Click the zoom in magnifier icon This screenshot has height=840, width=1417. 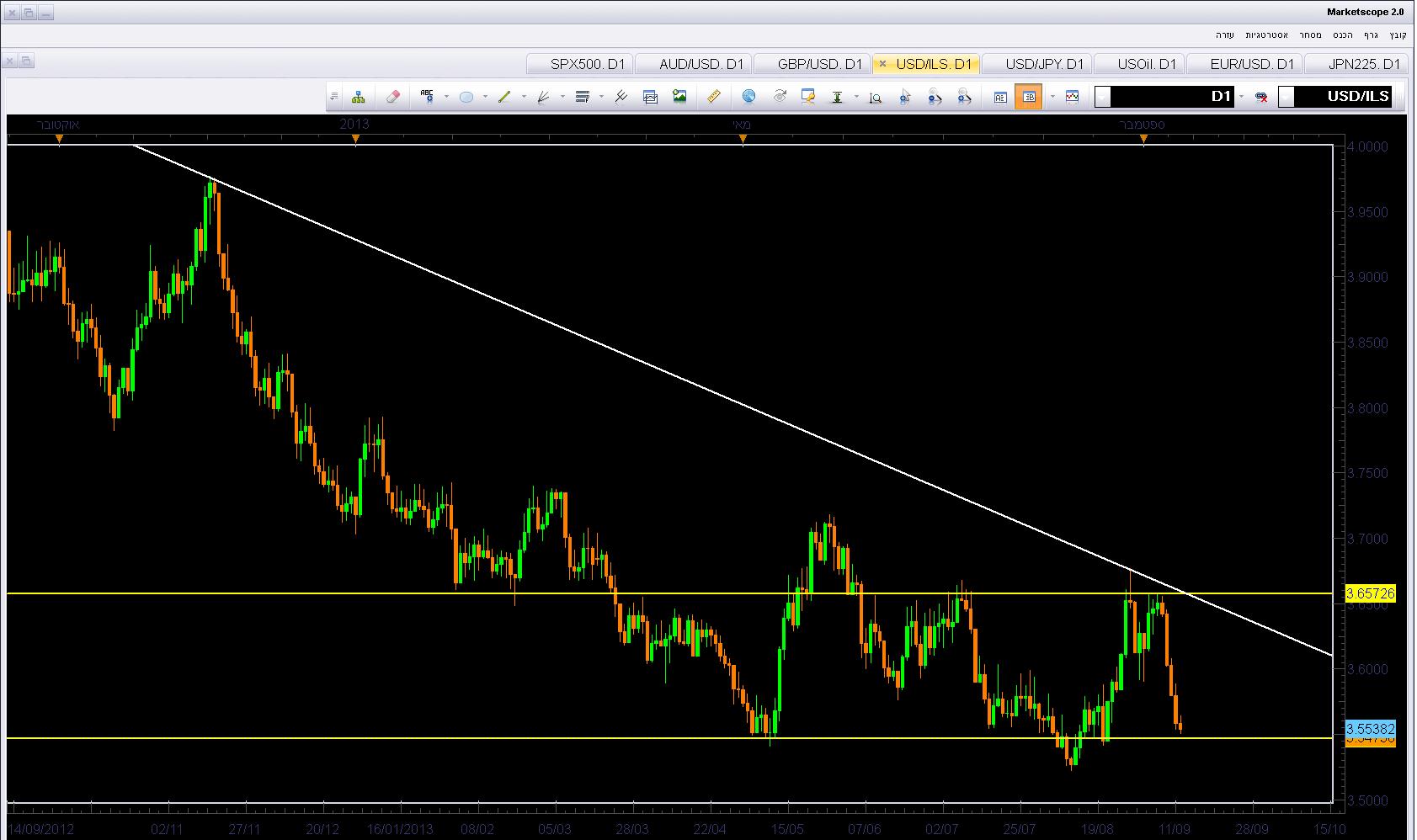tap(965, 97)
